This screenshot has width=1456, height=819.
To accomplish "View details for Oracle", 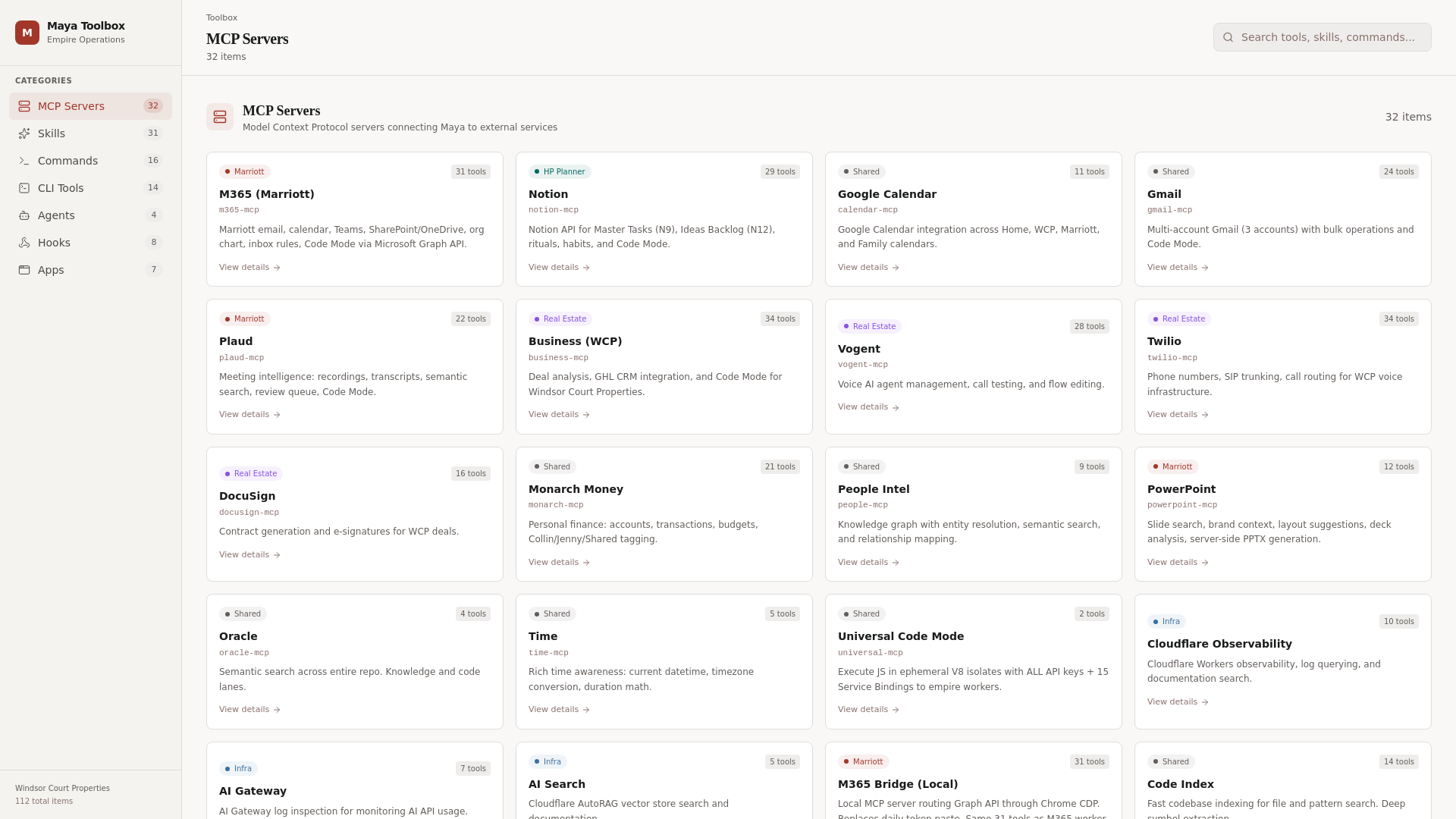I will pos(249,710).
